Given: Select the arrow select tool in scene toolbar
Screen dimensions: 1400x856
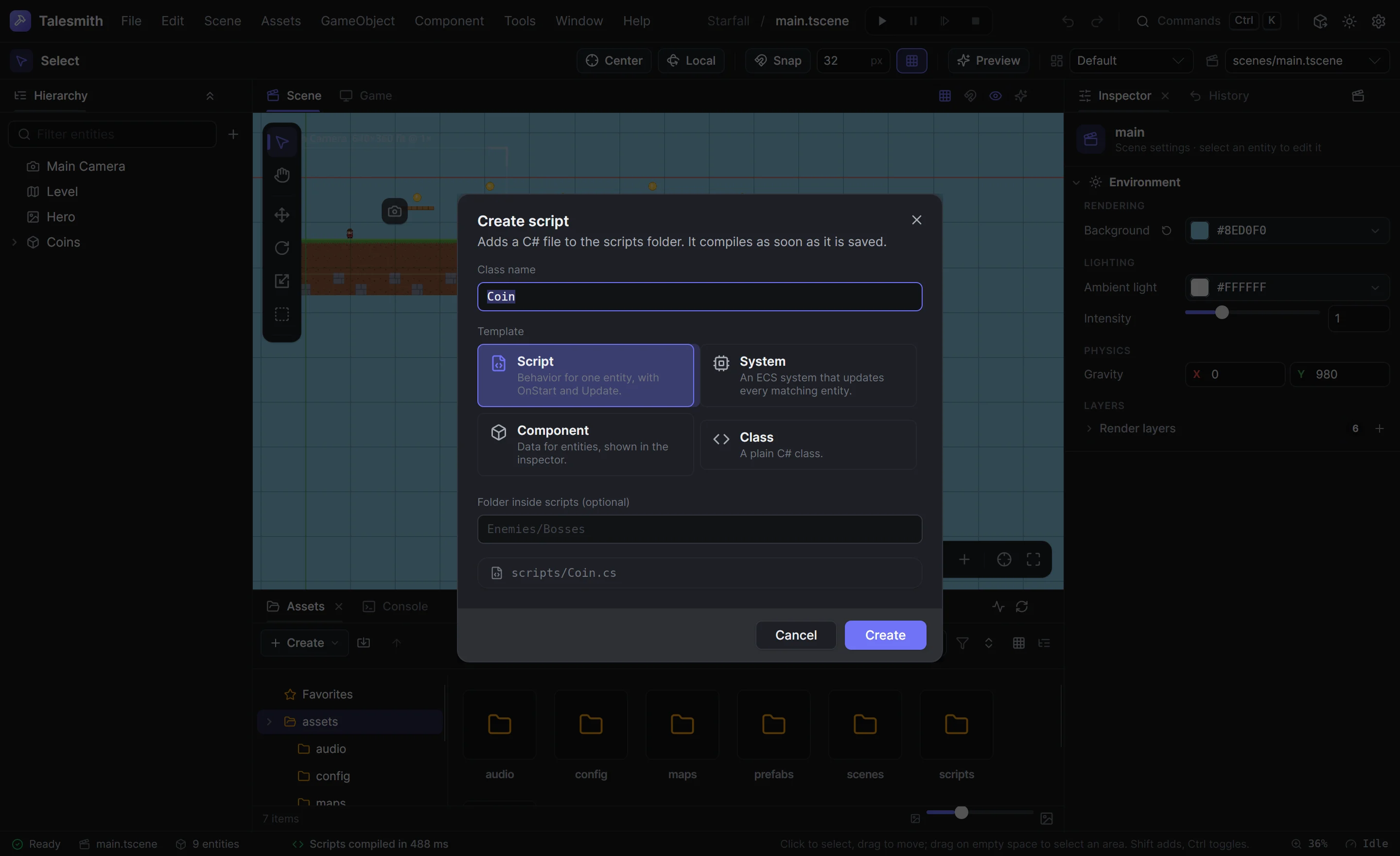Looking at the screenshot, I should [282, 142].
